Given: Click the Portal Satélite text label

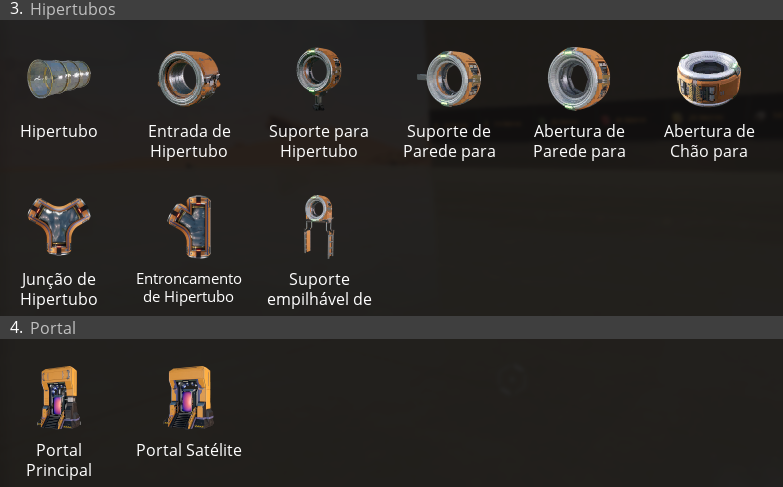Looking at the screenshot, I should [x=189, y=450].
